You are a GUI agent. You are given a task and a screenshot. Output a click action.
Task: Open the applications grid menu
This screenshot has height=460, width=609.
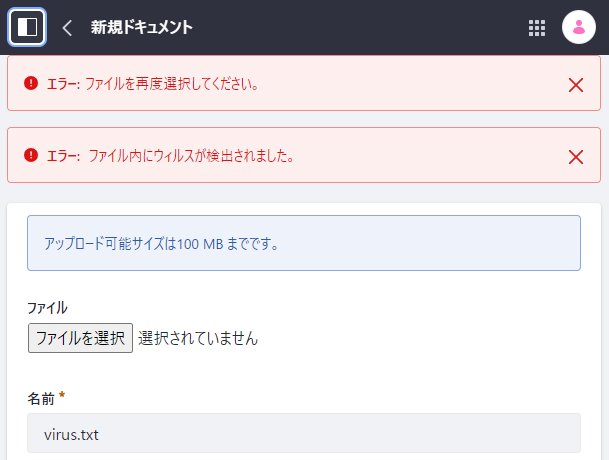click(537, 28)
